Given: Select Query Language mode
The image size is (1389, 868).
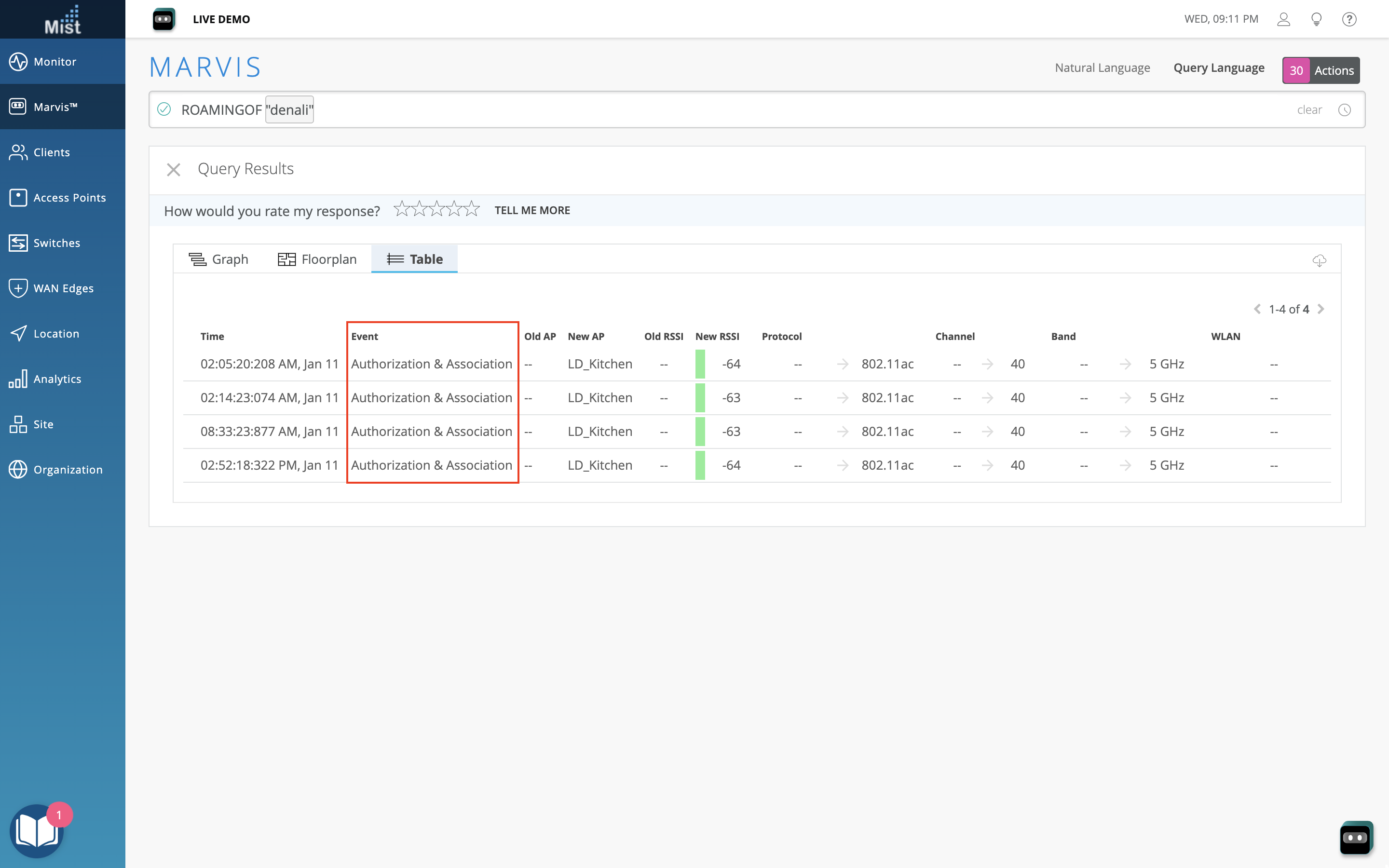Looking at the screenshot, I should point(1219,68).
